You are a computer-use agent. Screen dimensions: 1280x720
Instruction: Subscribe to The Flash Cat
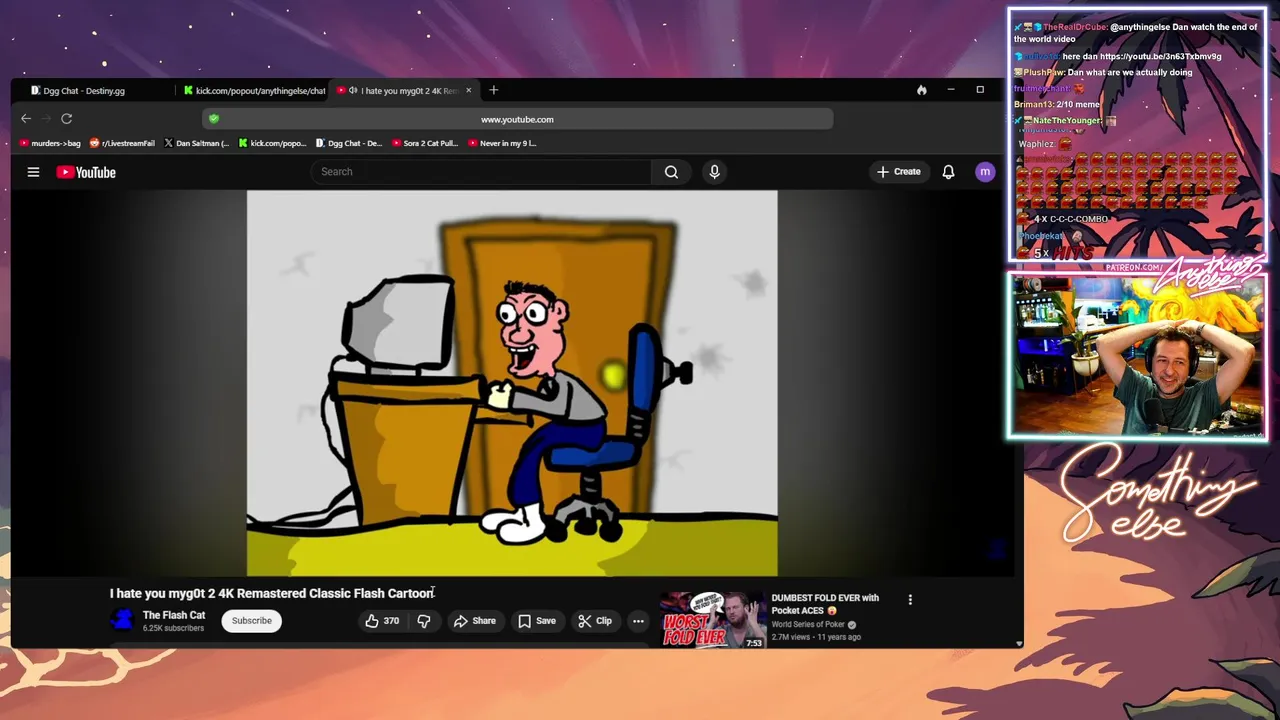click(252, 621)
